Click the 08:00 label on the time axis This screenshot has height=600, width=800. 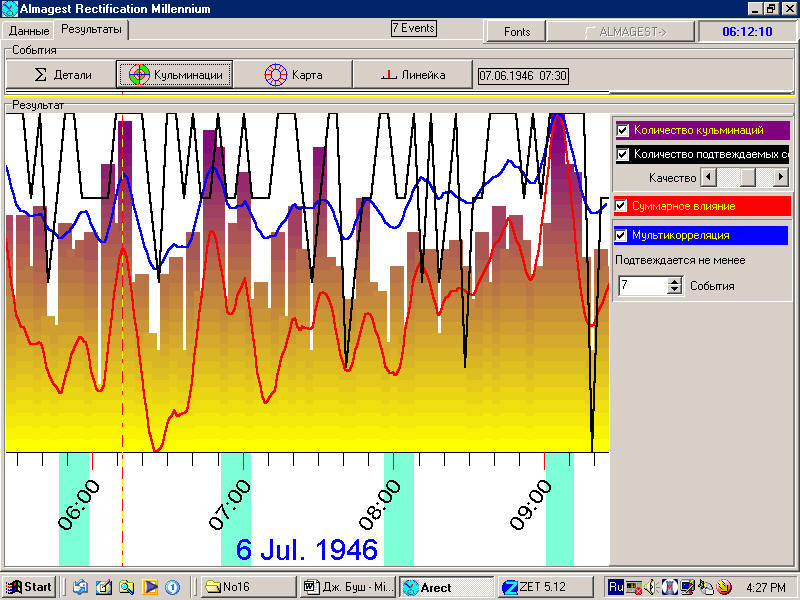pos(380,505)
